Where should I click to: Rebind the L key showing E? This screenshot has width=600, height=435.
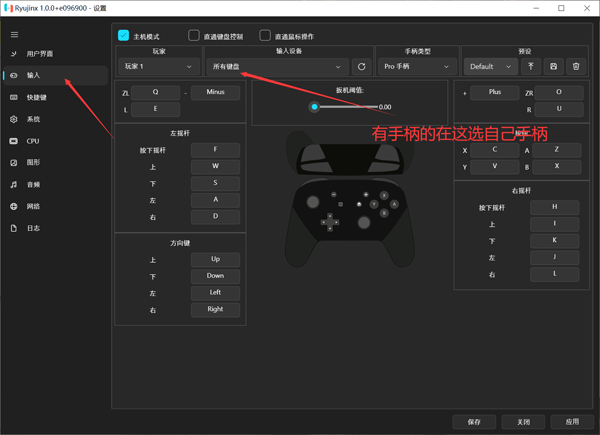coord(155,109)
